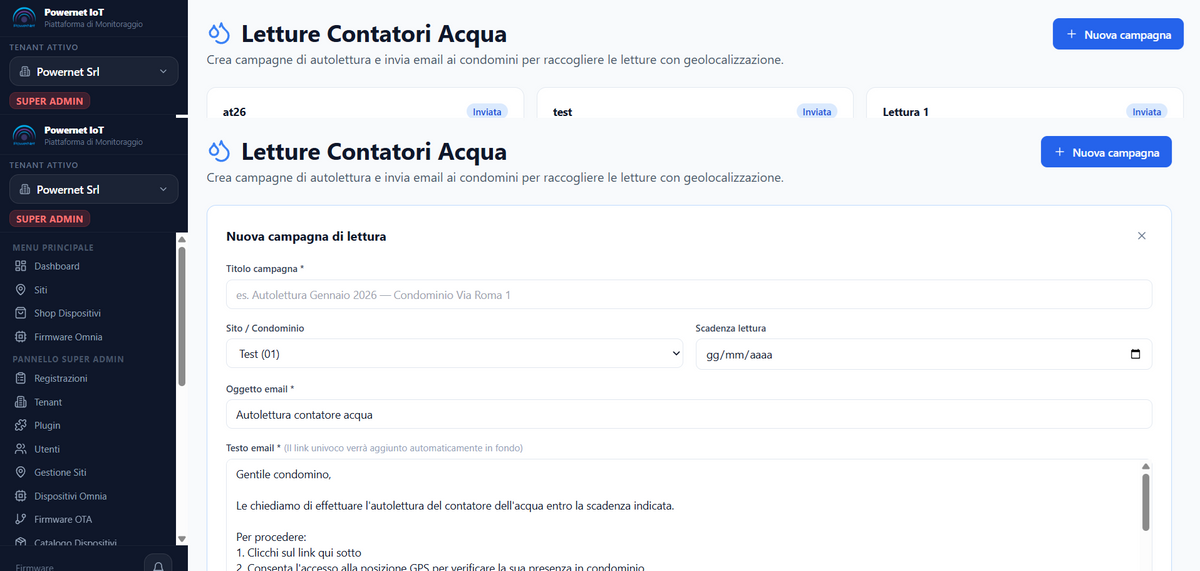1200x571 pixels.
Task: Click the Oggetto email field with Autolettura text
Action: [689, 414]
